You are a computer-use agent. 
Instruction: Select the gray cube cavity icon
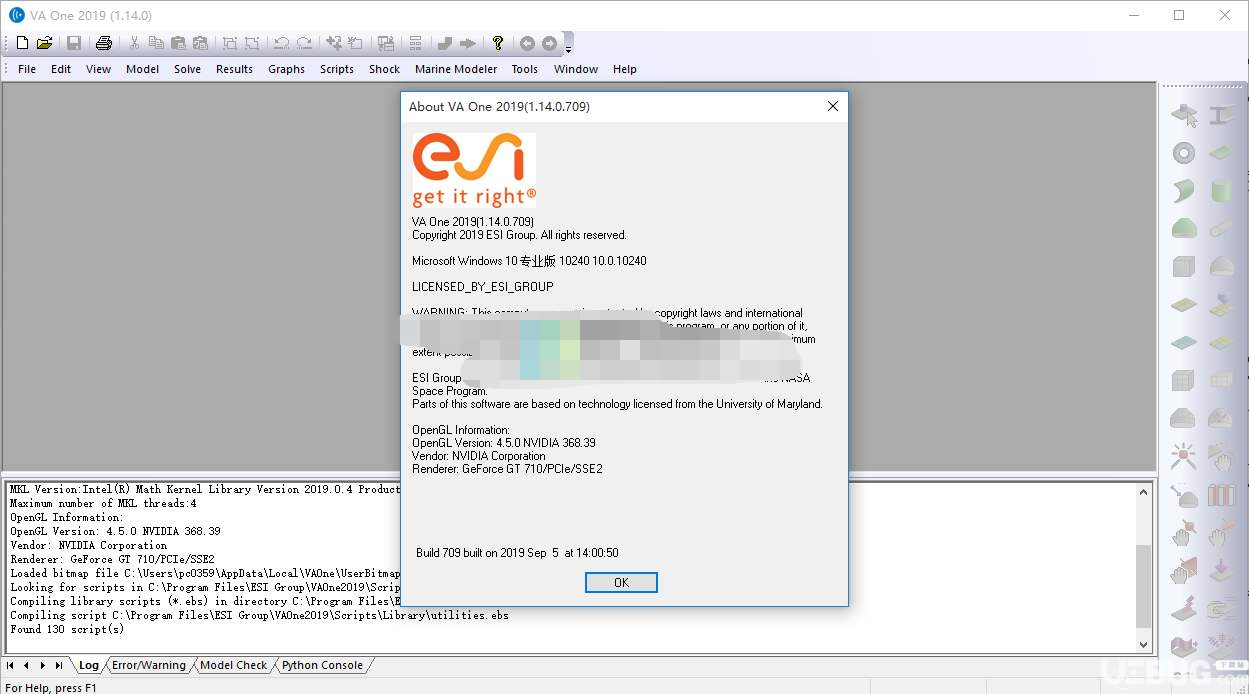1184,266
